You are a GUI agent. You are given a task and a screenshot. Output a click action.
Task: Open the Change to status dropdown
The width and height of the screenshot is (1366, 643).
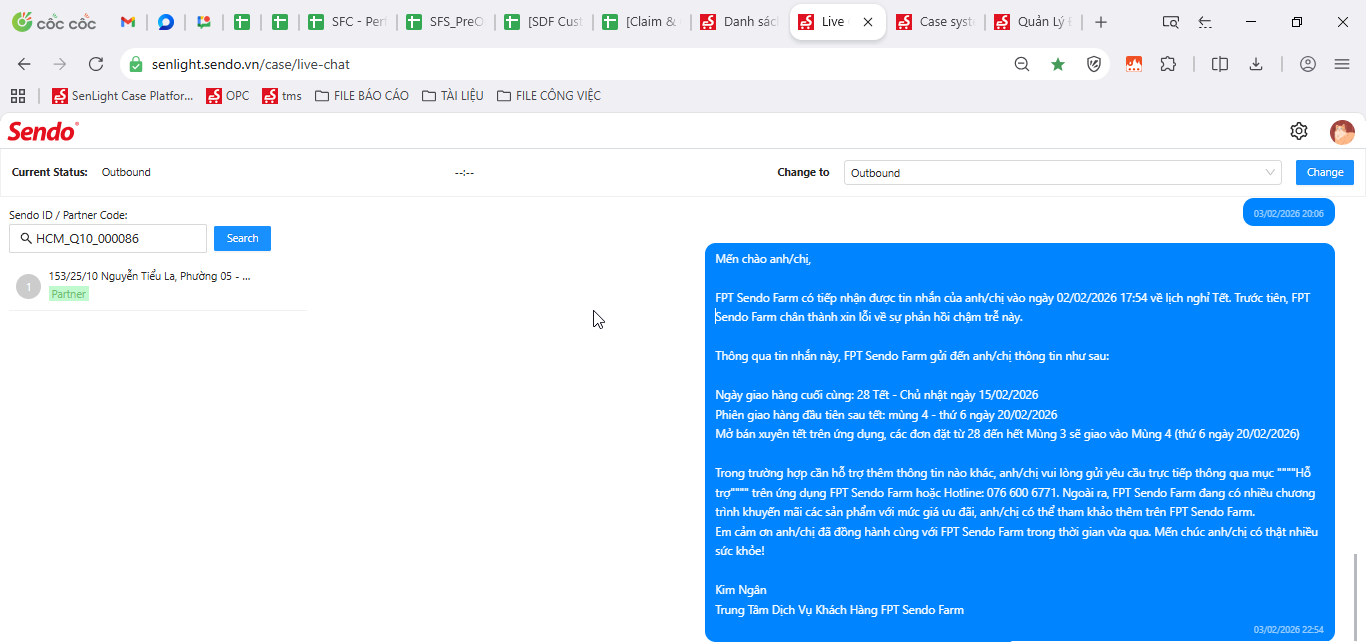pos(1063,172)
